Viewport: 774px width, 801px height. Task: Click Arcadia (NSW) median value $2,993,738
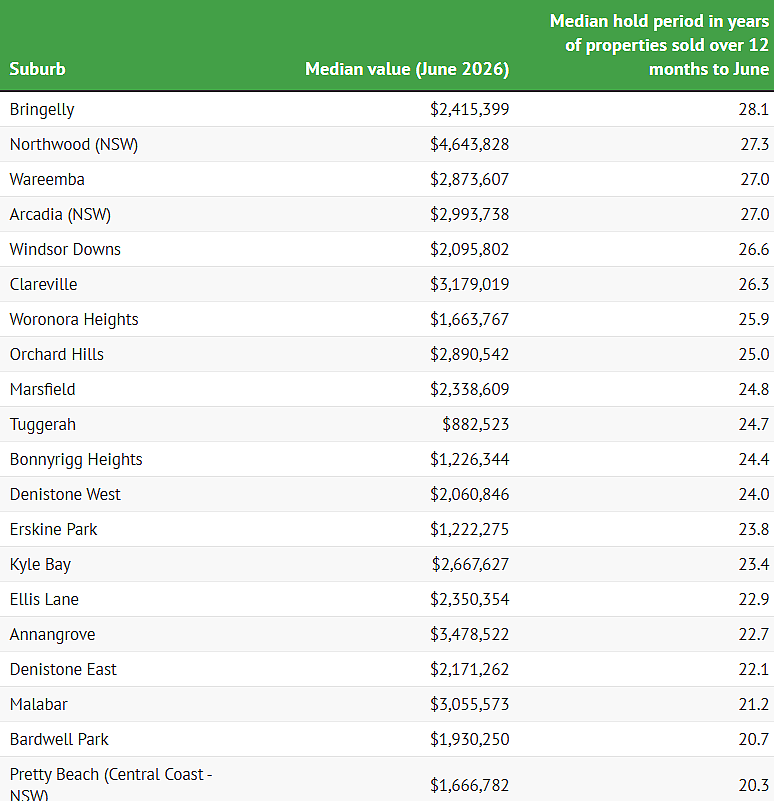tap(470, 215)
